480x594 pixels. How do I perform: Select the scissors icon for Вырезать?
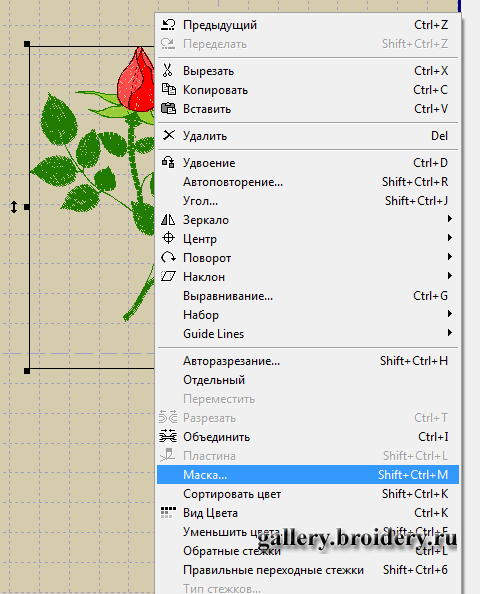pyautogui.click(x=167, y=70)
